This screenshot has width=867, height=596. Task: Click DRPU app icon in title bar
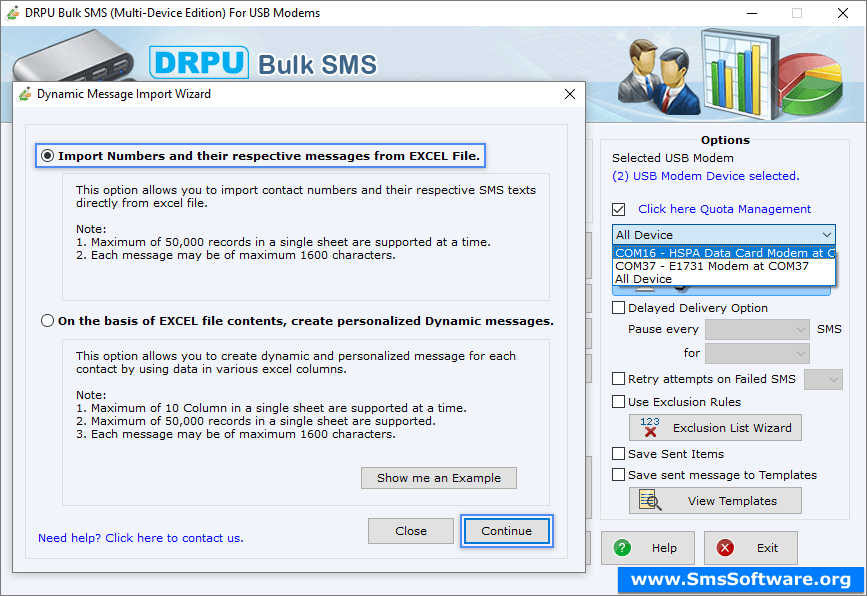pos(12,12)
